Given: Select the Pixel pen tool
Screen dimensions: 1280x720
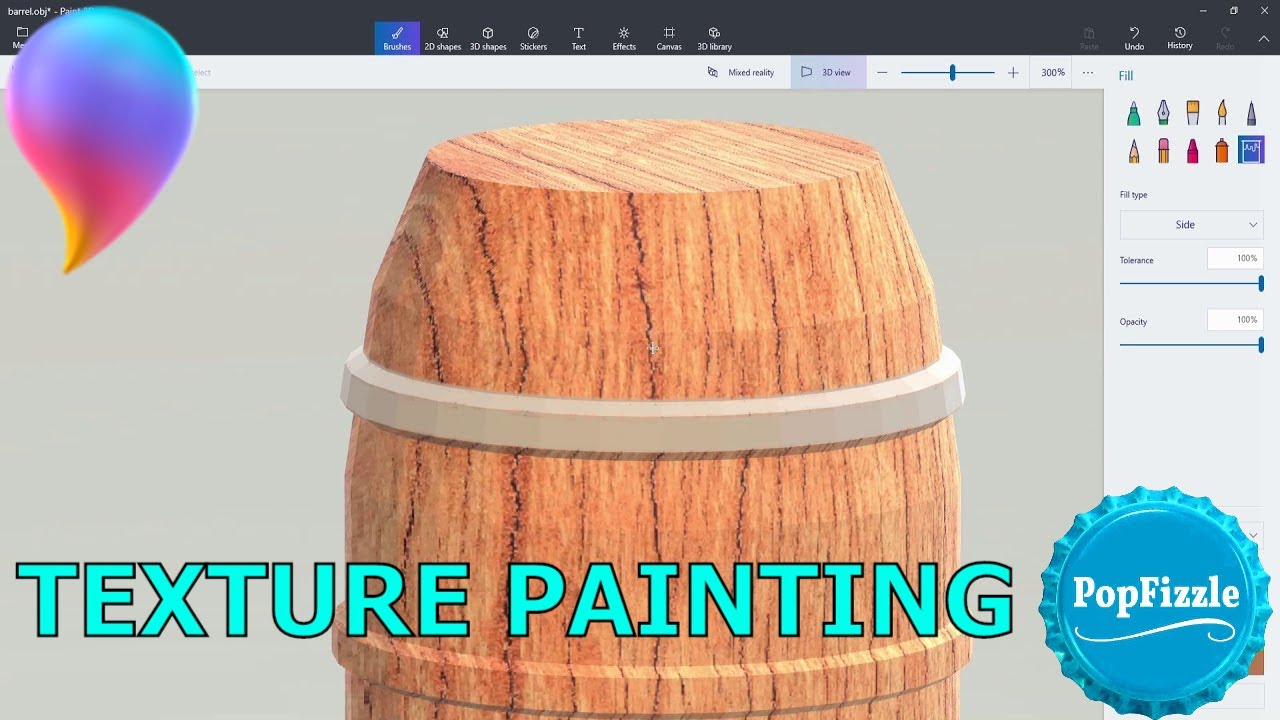Looking at the screenshot, I should (1251, 113).
